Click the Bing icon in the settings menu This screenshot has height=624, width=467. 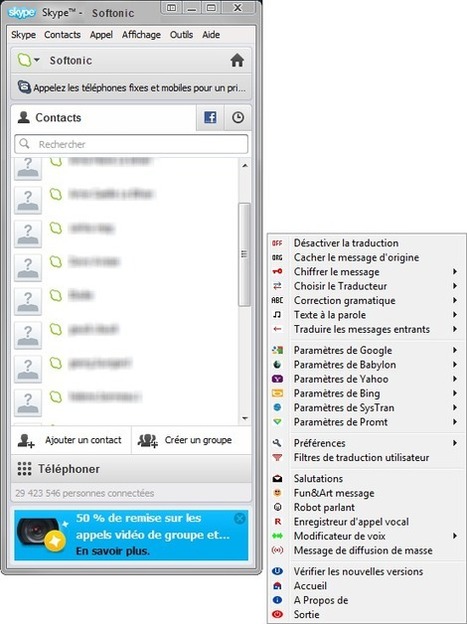(x=277, y=393)
